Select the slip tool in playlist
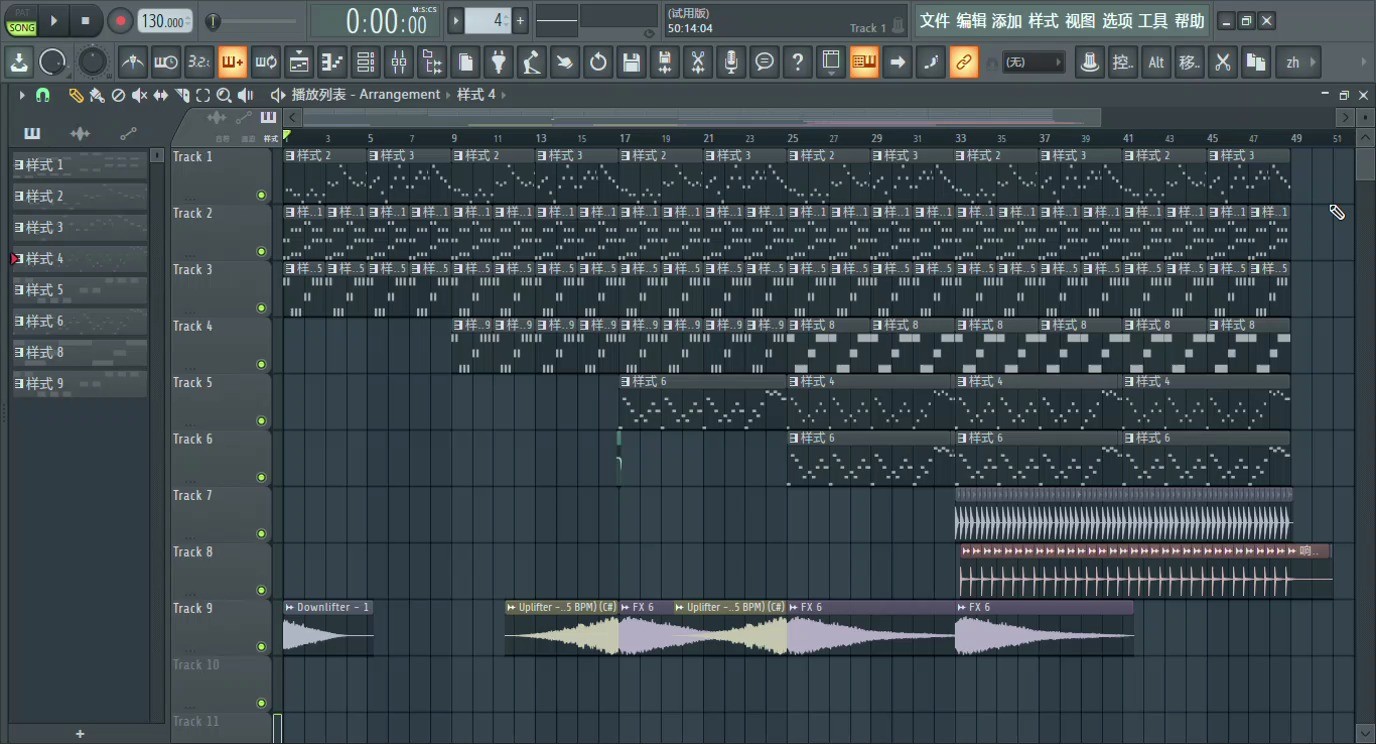1376x744 pixels. 160,95
